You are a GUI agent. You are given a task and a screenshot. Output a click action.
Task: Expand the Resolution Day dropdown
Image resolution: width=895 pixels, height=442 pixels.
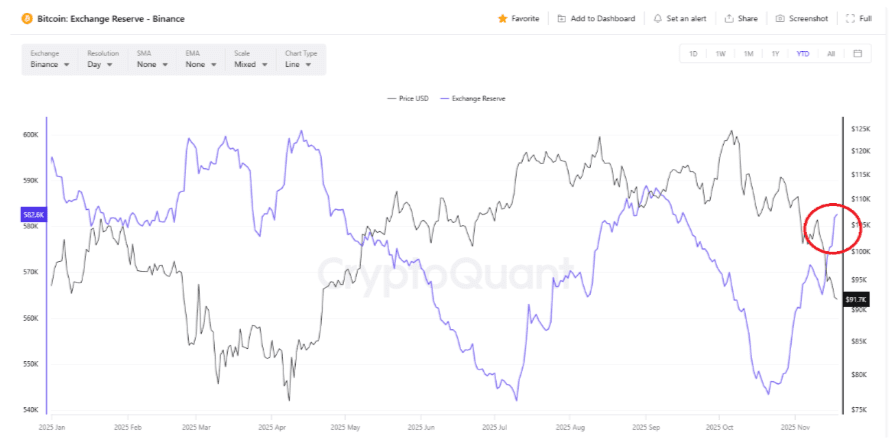(104, 64)
